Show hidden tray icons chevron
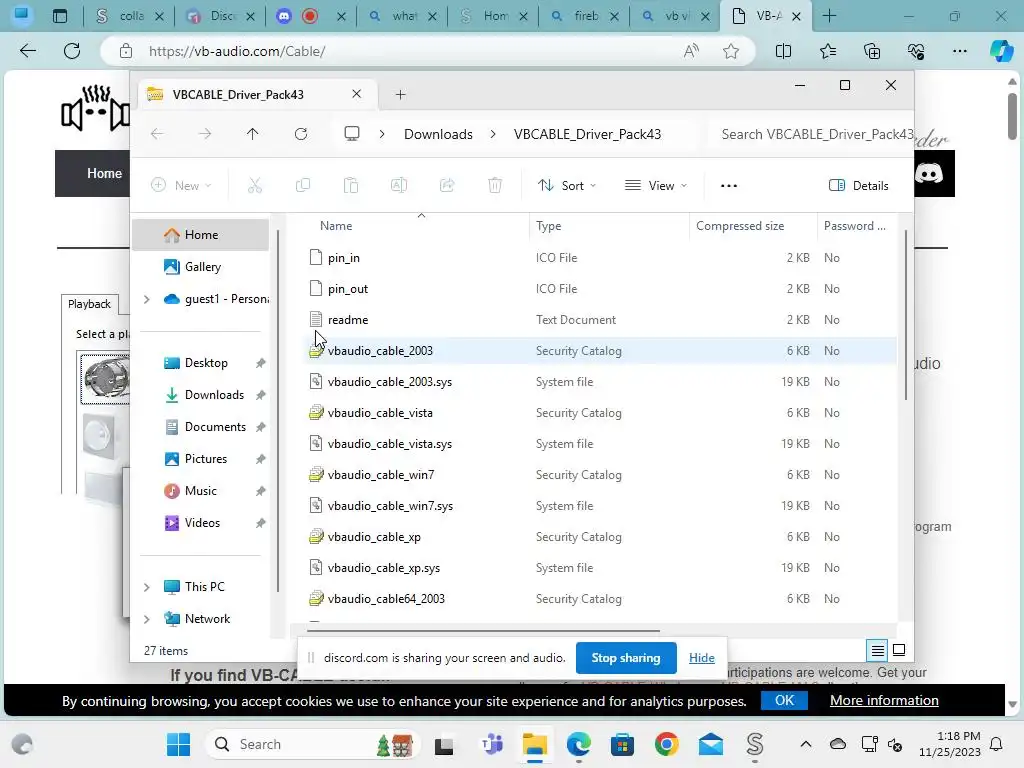The height and width of the screenshot is (768, 1024). coord(806,744)
